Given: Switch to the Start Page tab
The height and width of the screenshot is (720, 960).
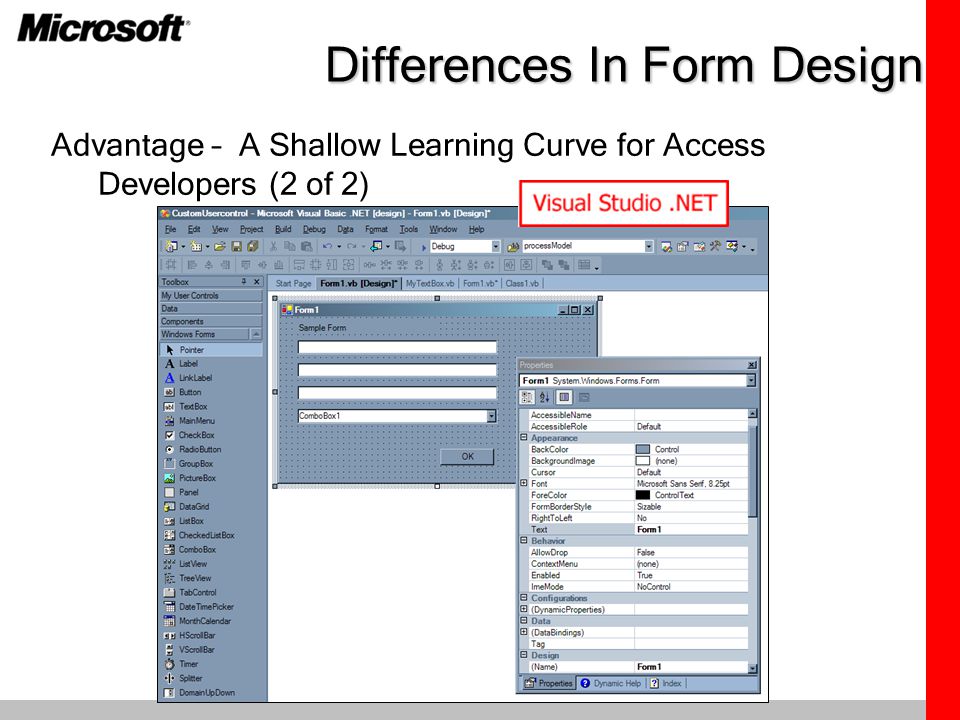Looking at the screenshot, I should 293,283.
